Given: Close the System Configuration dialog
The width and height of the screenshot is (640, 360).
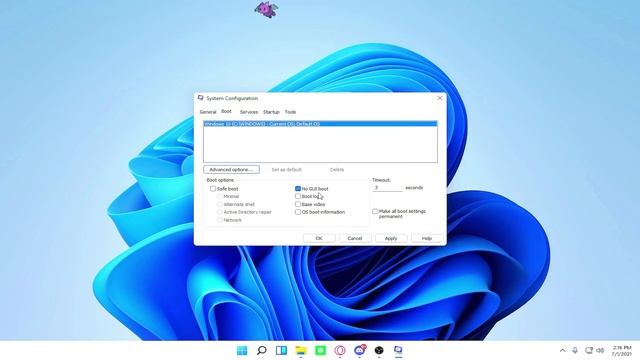Looking at the screenshot, I should (440, 98).
